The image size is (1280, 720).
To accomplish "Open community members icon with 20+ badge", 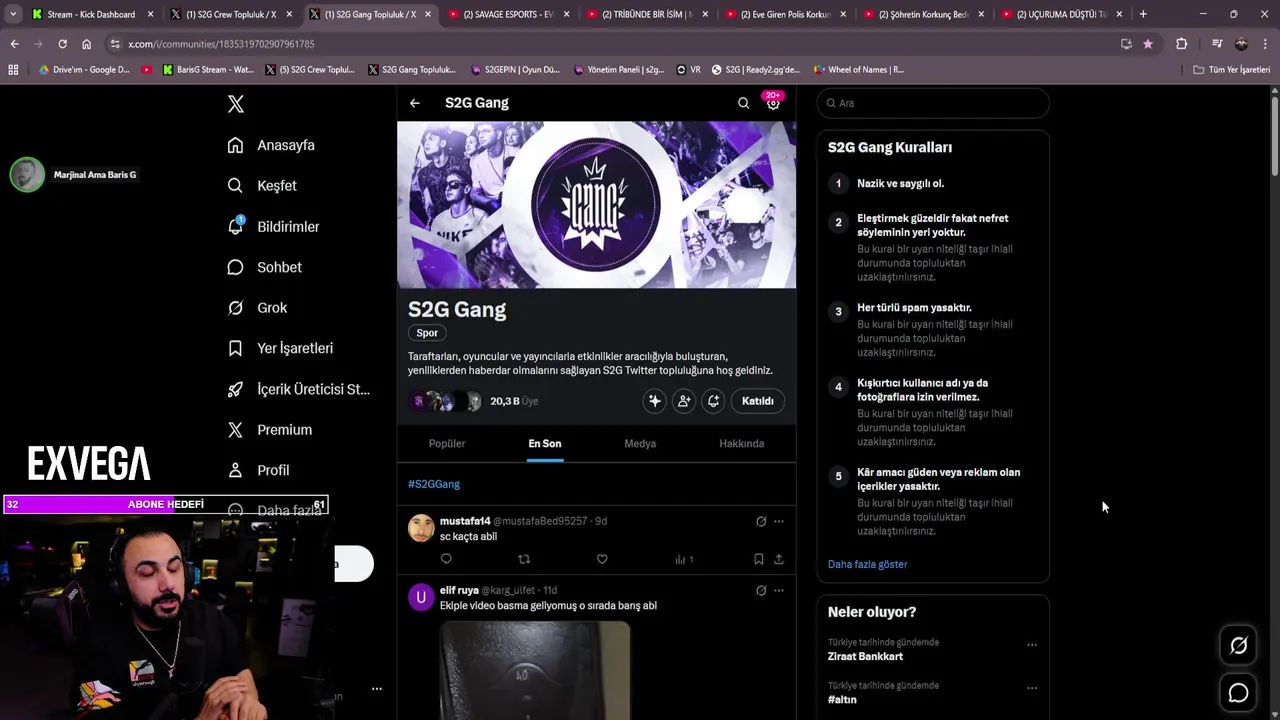I will [x=773, y=102].
